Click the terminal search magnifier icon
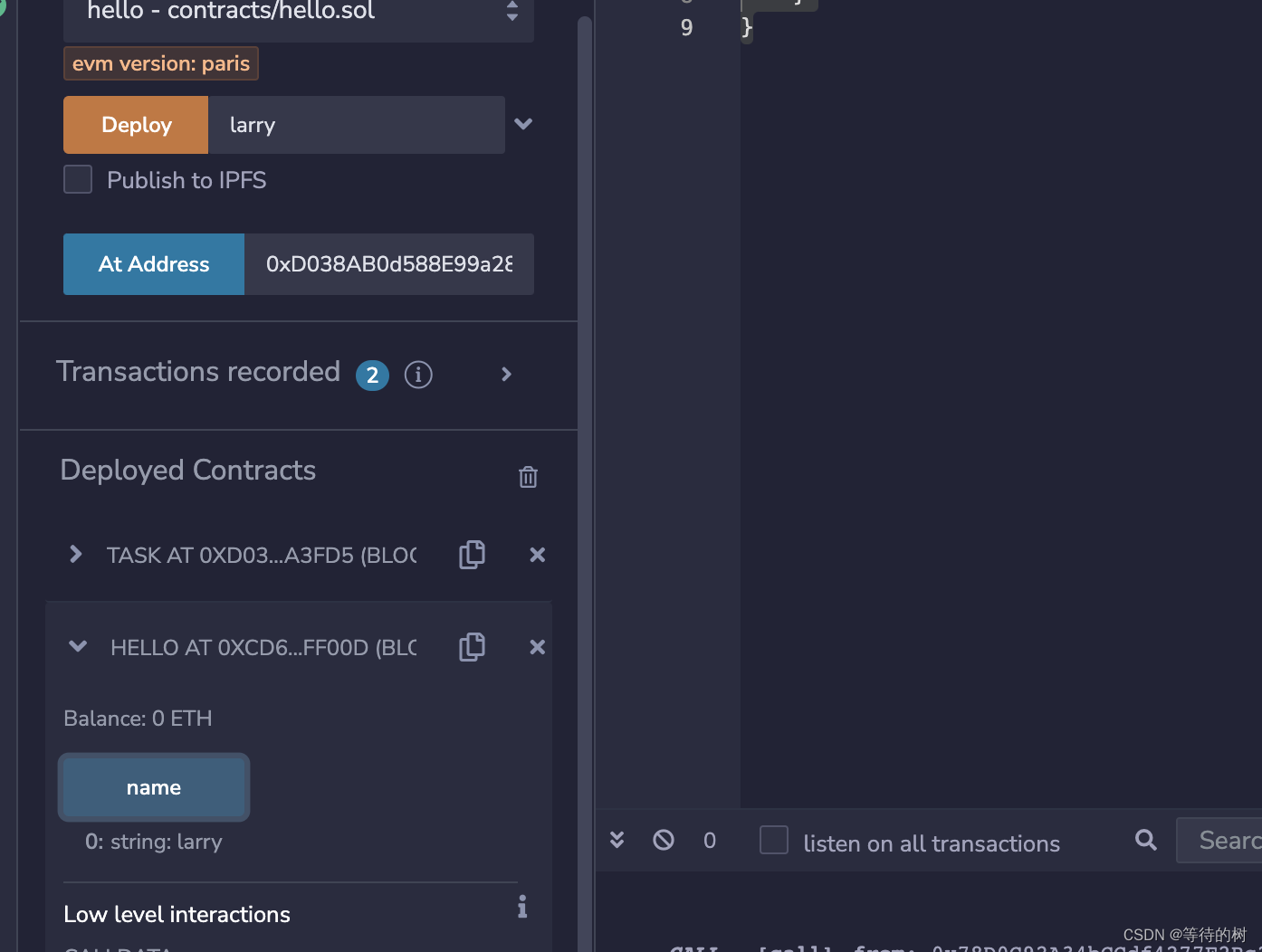The width and height of the screenshot is (1262, 952). pos(1146,840)
